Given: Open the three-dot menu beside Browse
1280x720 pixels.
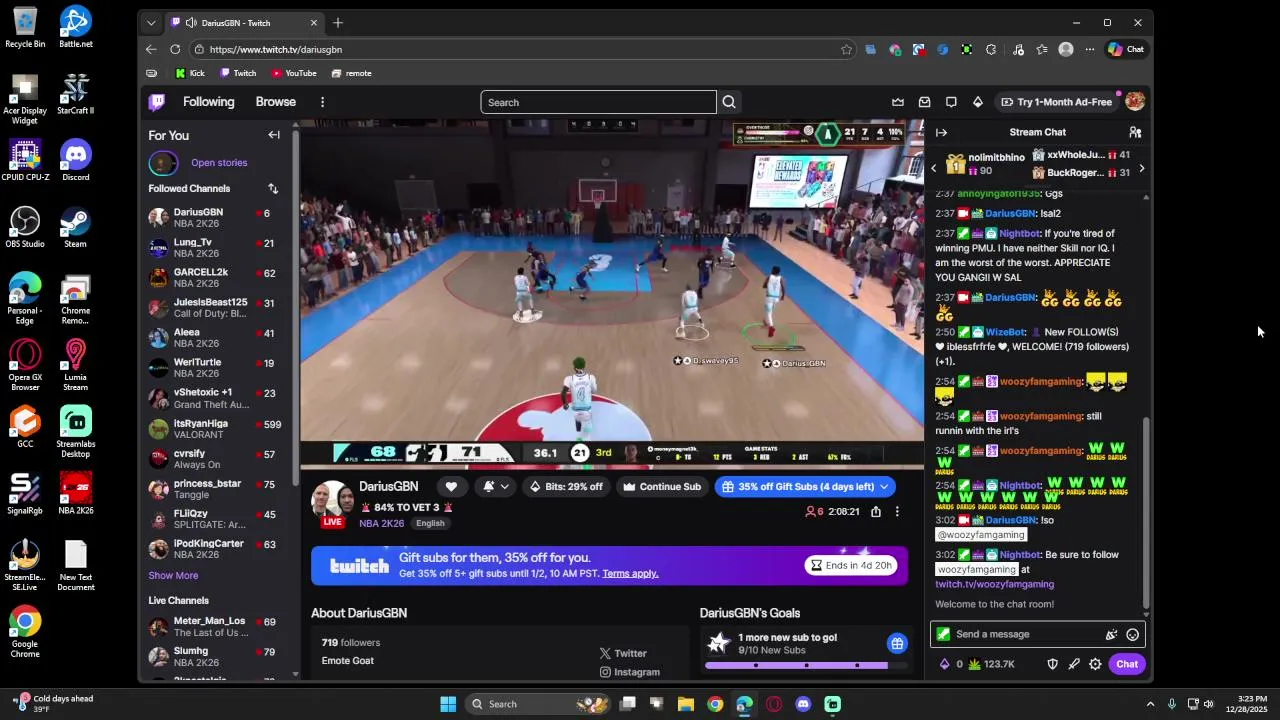Looking at the screenshot, I should [322, 102].
